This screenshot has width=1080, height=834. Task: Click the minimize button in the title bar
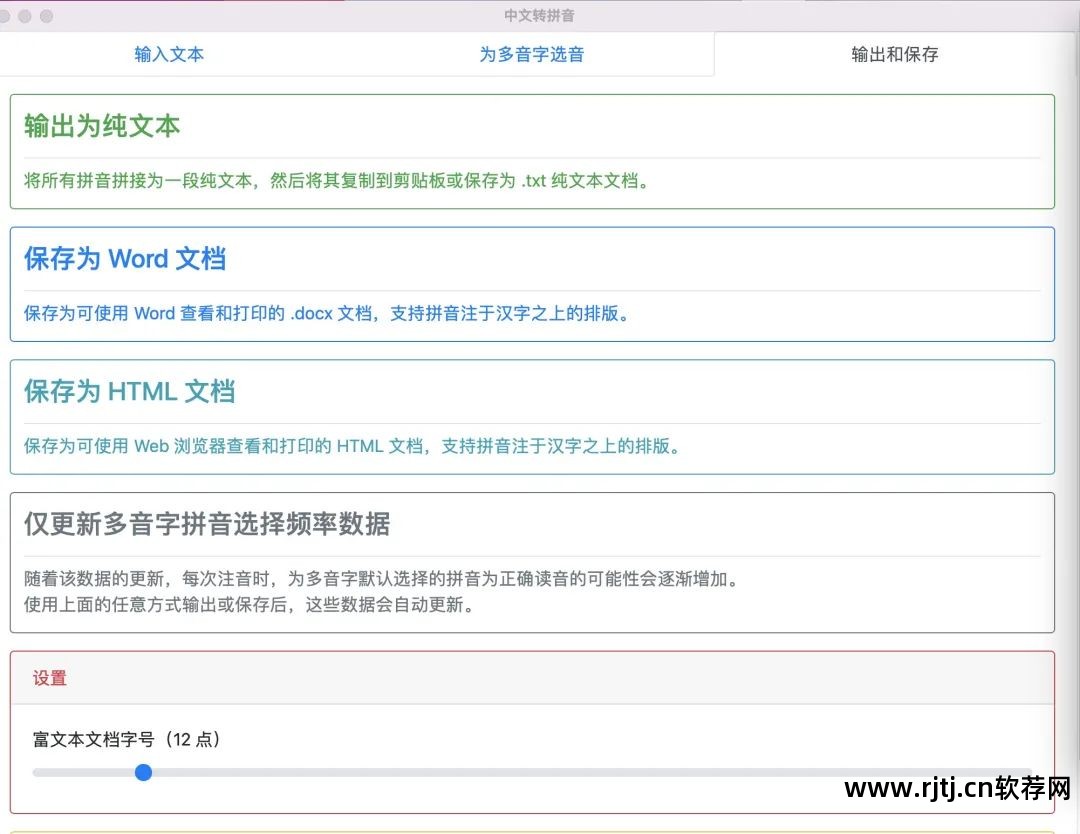tap(25, 16)
